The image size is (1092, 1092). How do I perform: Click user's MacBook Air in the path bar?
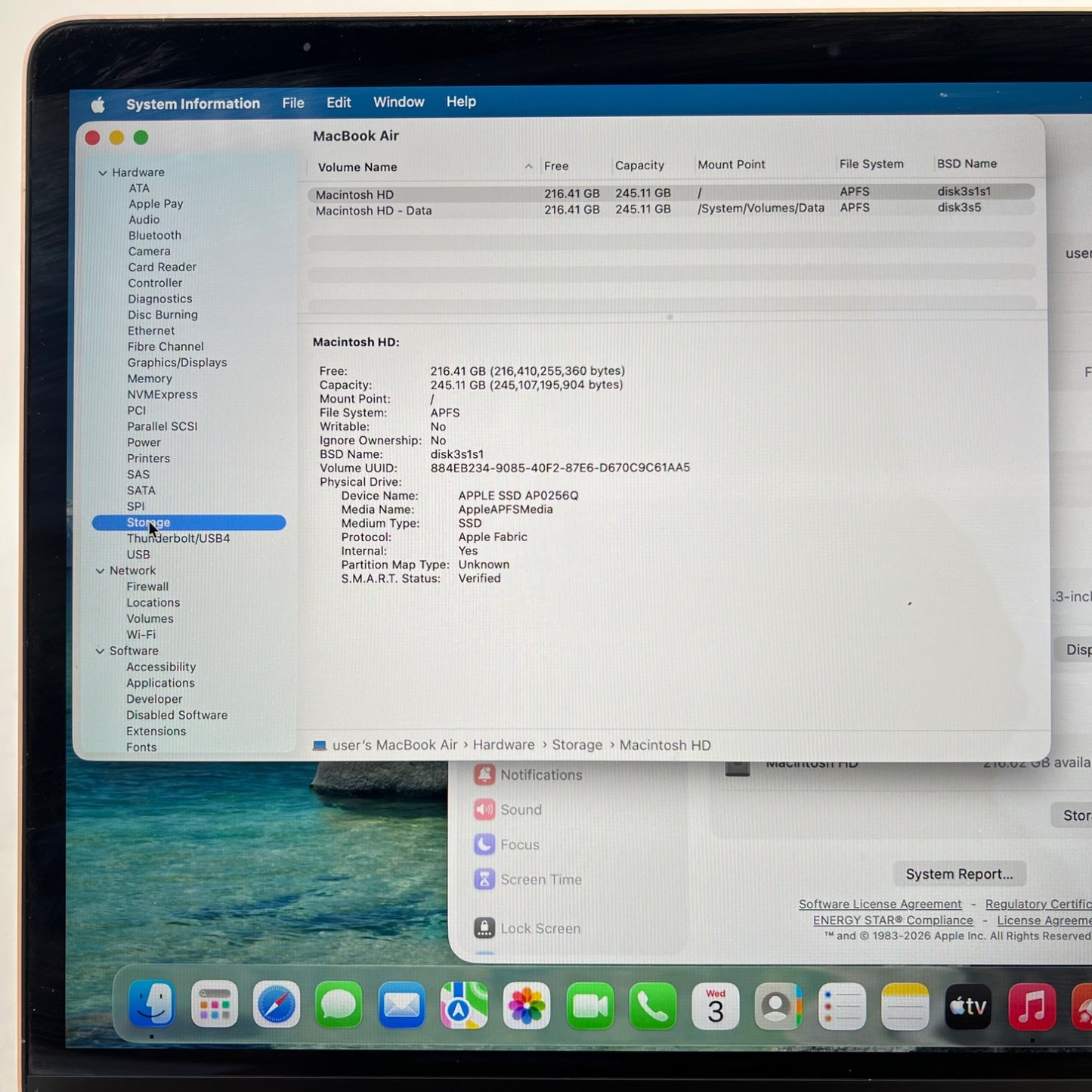point(395,745)
